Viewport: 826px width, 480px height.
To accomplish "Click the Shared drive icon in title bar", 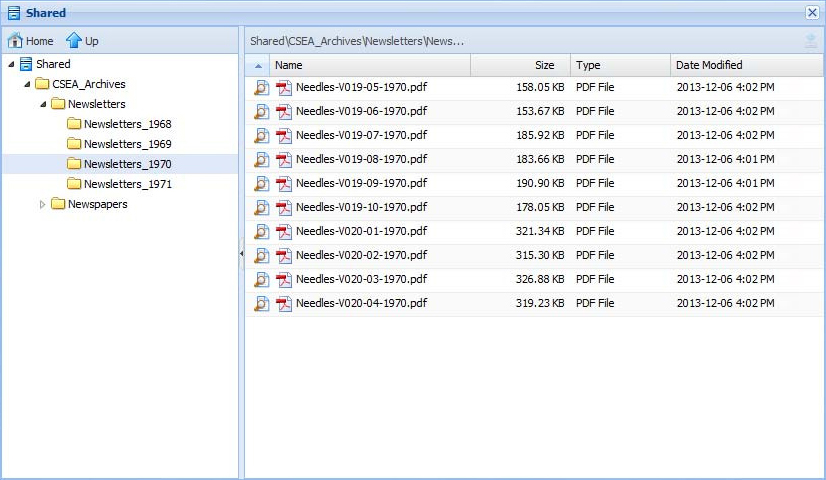I will (14, 13).
